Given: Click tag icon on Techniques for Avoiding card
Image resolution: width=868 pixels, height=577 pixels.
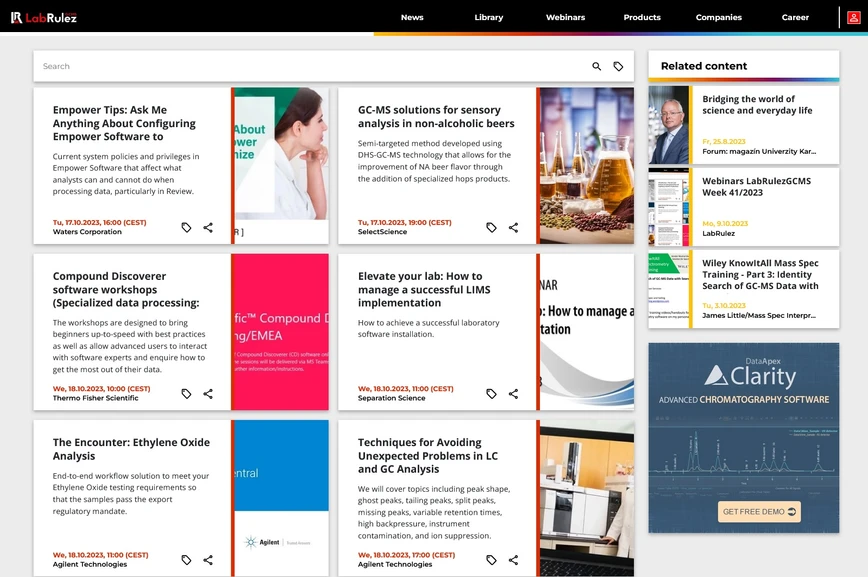Looking at the screenshot, I should tap(492, 560).
